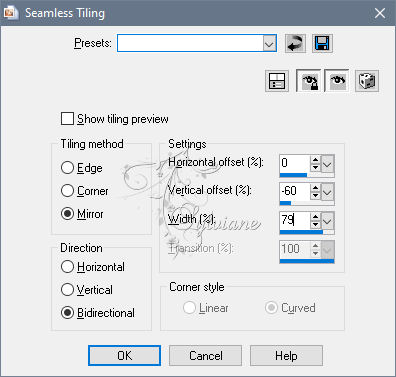Click the Width value field
396x377 pixels.
tap(295, 220)
